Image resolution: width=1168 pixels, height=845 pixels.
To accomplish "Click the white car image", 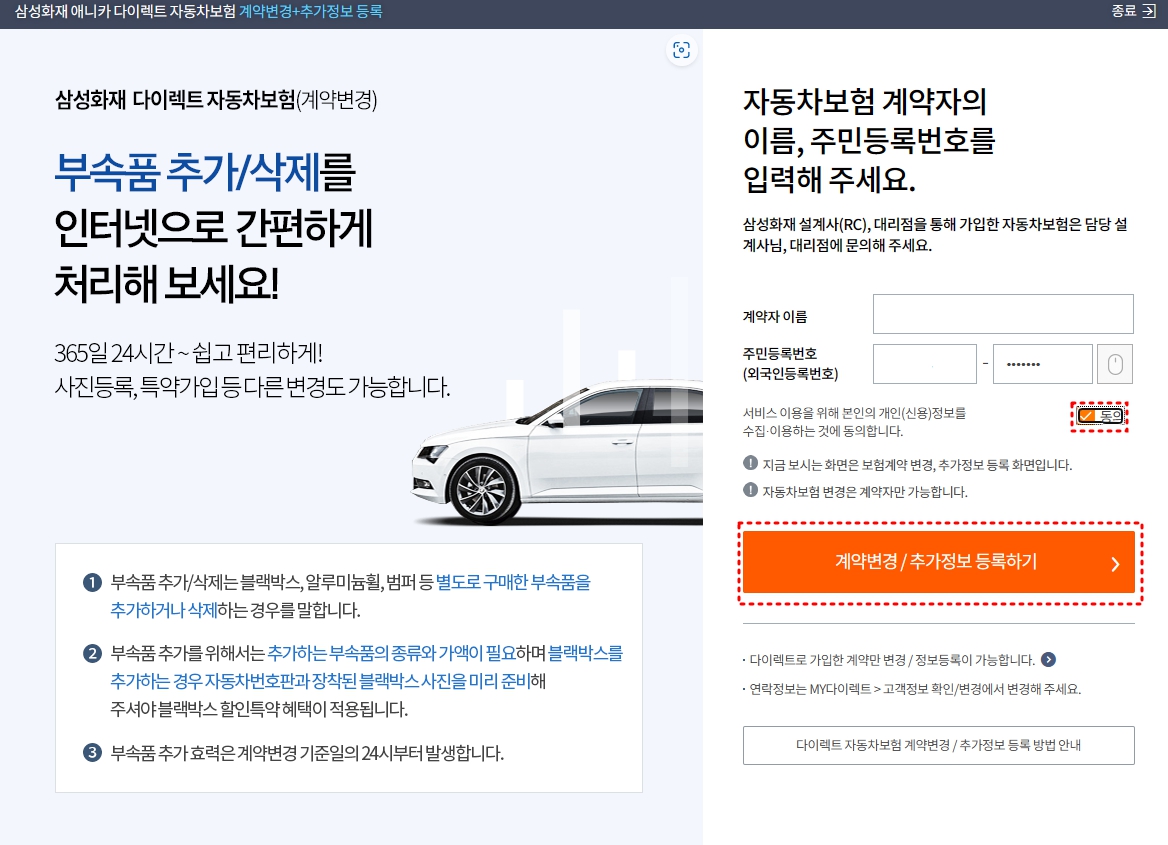I will (x=557, y=451).
